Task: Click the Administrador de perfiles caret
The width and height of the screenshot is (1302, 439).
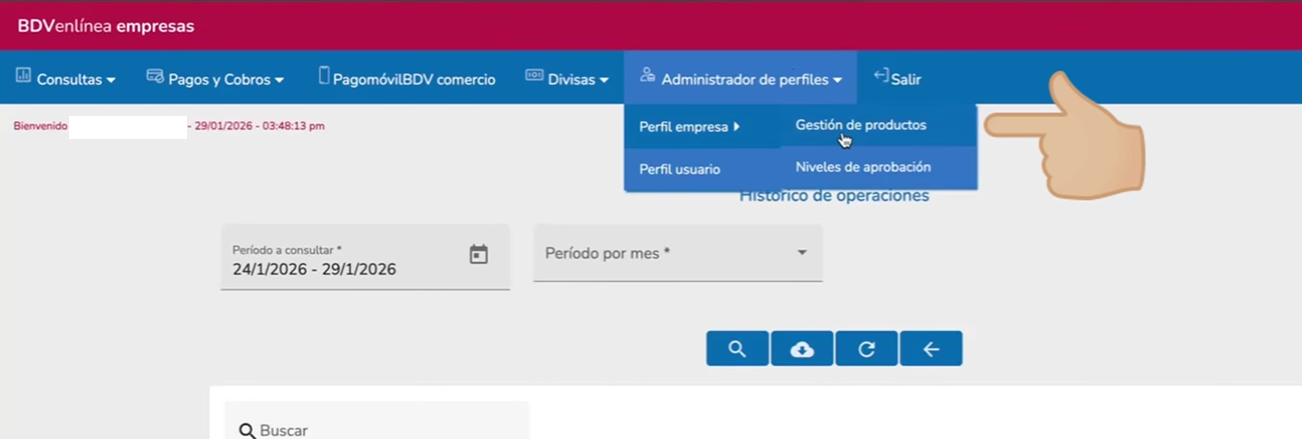Action: 837,80
